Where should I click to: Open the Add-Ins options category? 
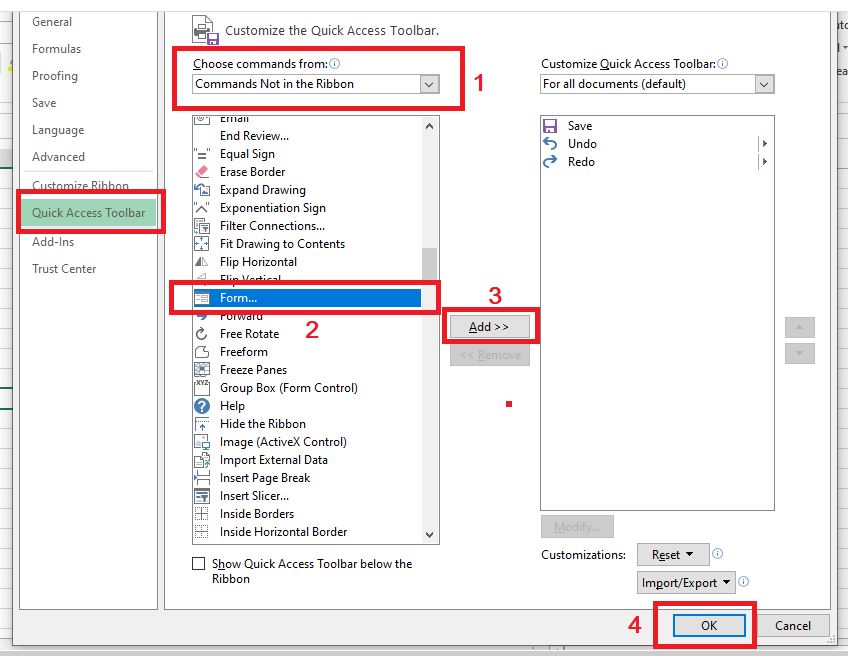[53, 242]
